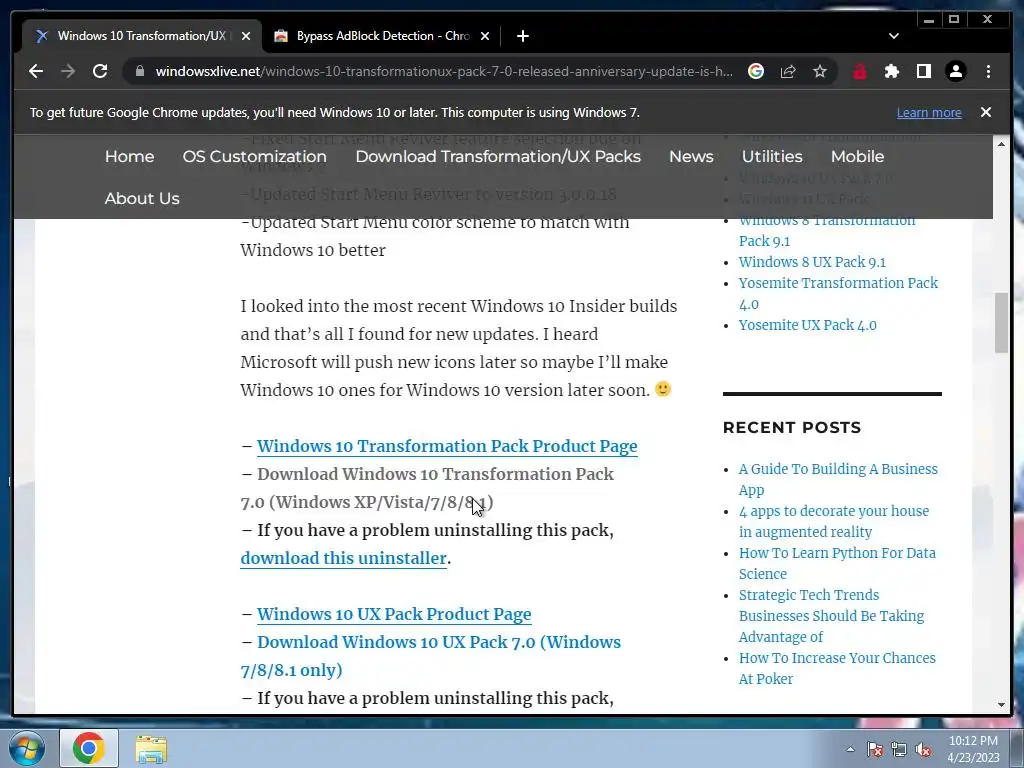
Task: Show hidden system tray icons
Action: [x=850, y=749]
